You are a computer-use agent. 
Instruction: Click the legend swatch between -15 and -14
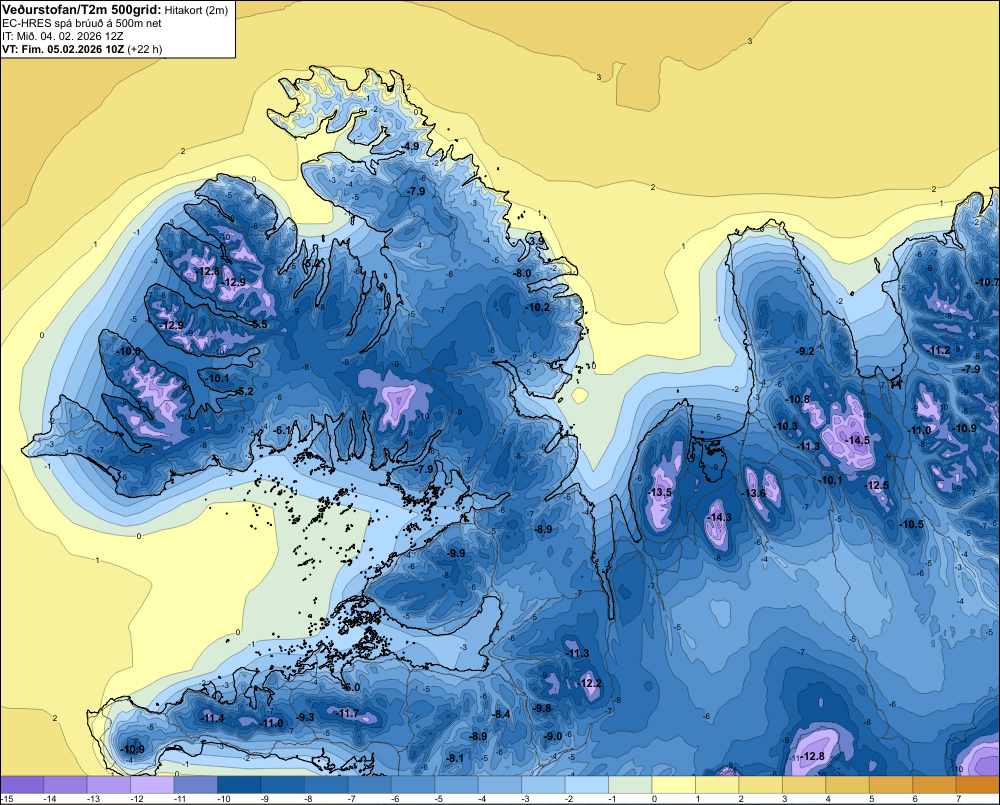[22, 785]
